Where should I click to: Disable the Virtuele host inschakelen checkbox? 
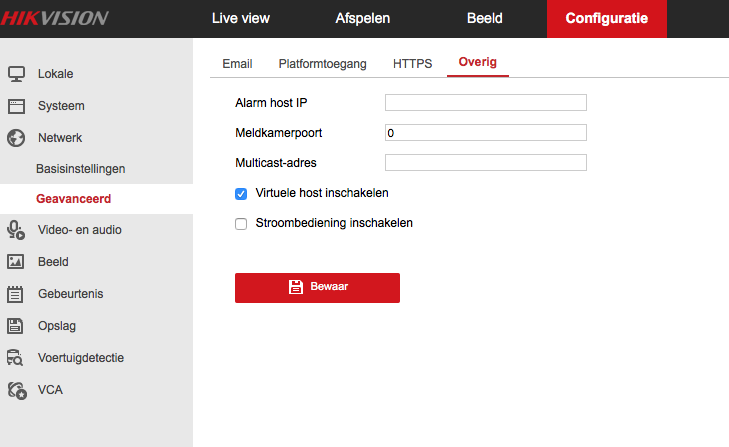(241, 193)
